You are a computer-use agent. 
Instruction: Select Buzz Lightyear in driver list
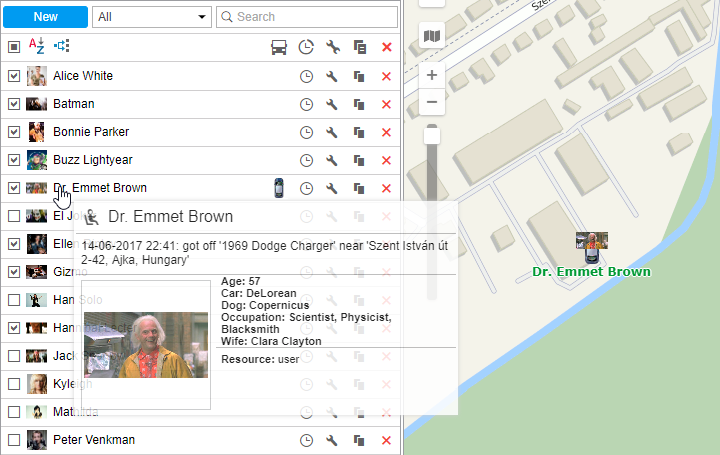[93, 160]
